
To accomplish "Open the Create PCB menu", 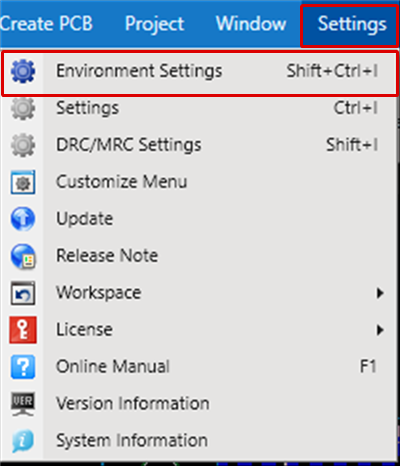I will 46,24.
